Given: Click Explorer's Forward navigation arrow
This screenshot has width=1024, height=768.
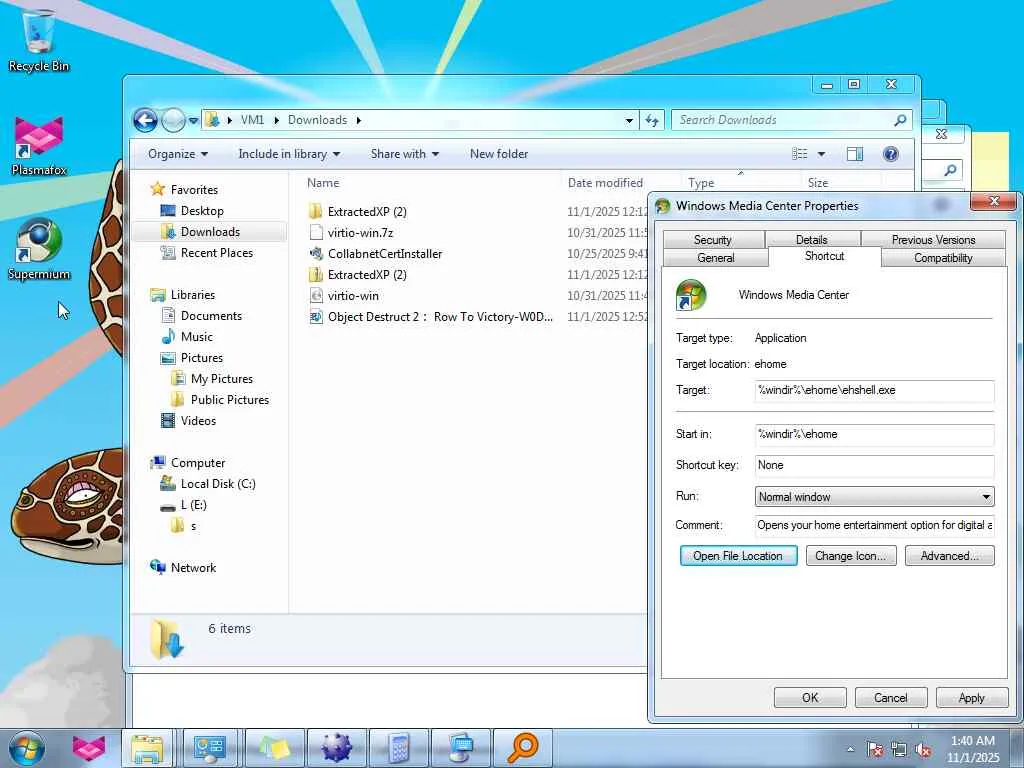Looking at the screenshot, I should click(172, 120).
